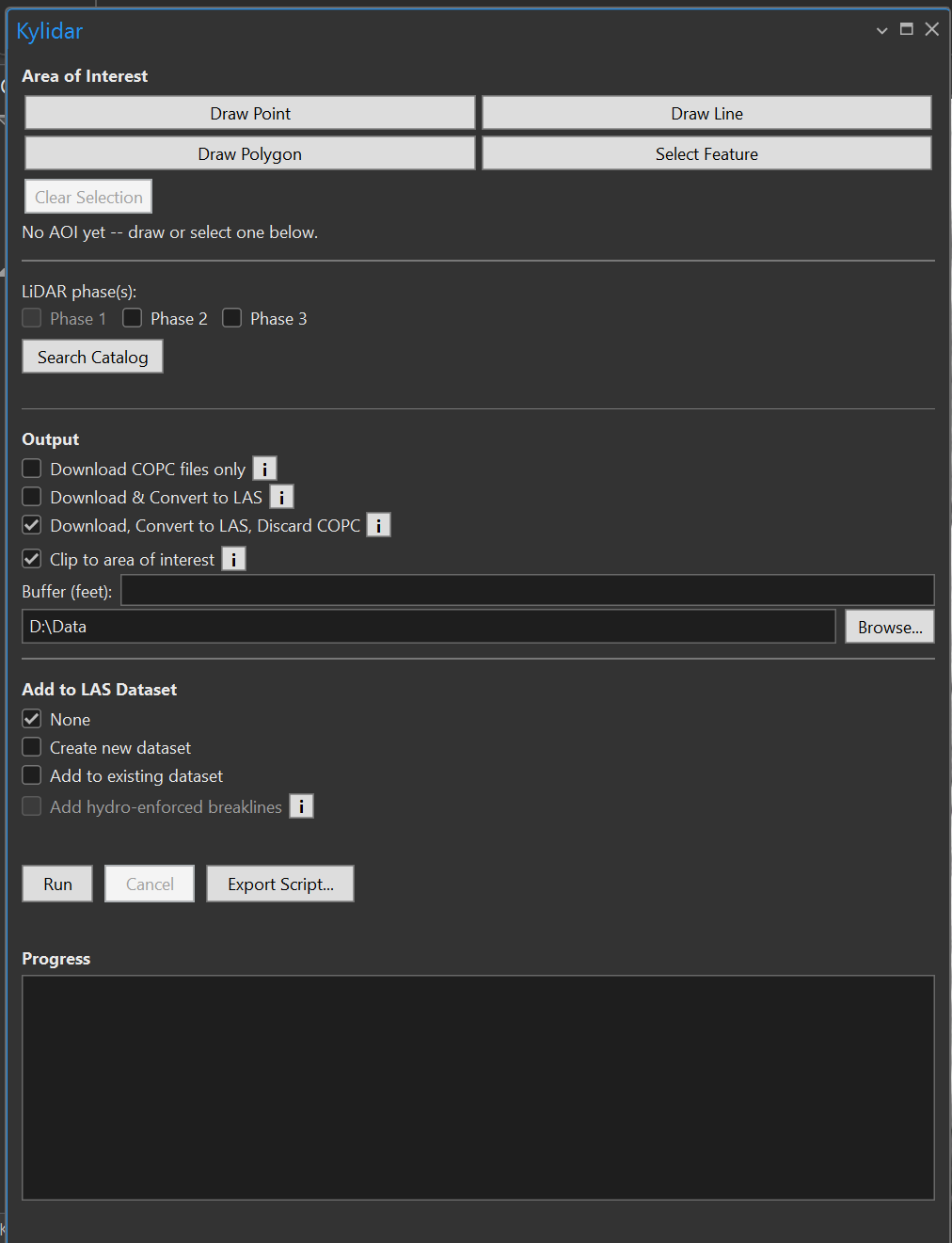Toggle Phase 1 checkbox
Screen dimensions: 952x1243
tap(32, 318)
